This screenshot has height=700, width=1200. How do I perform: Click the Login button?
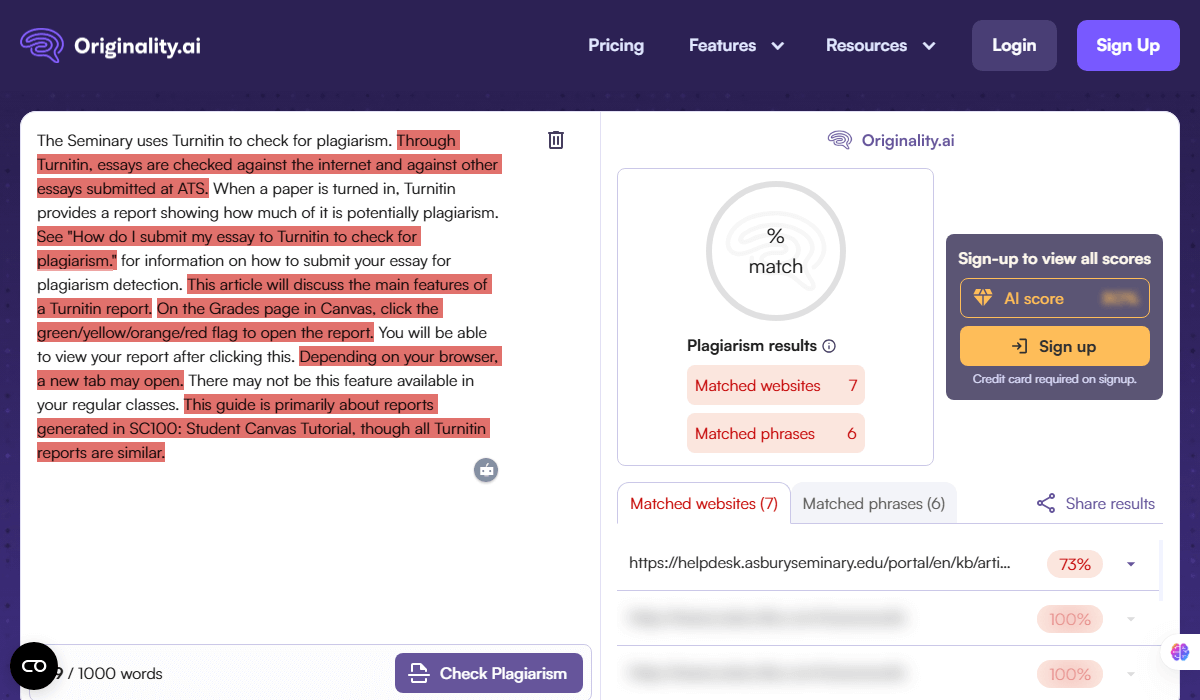click(x=1014, y=45)
